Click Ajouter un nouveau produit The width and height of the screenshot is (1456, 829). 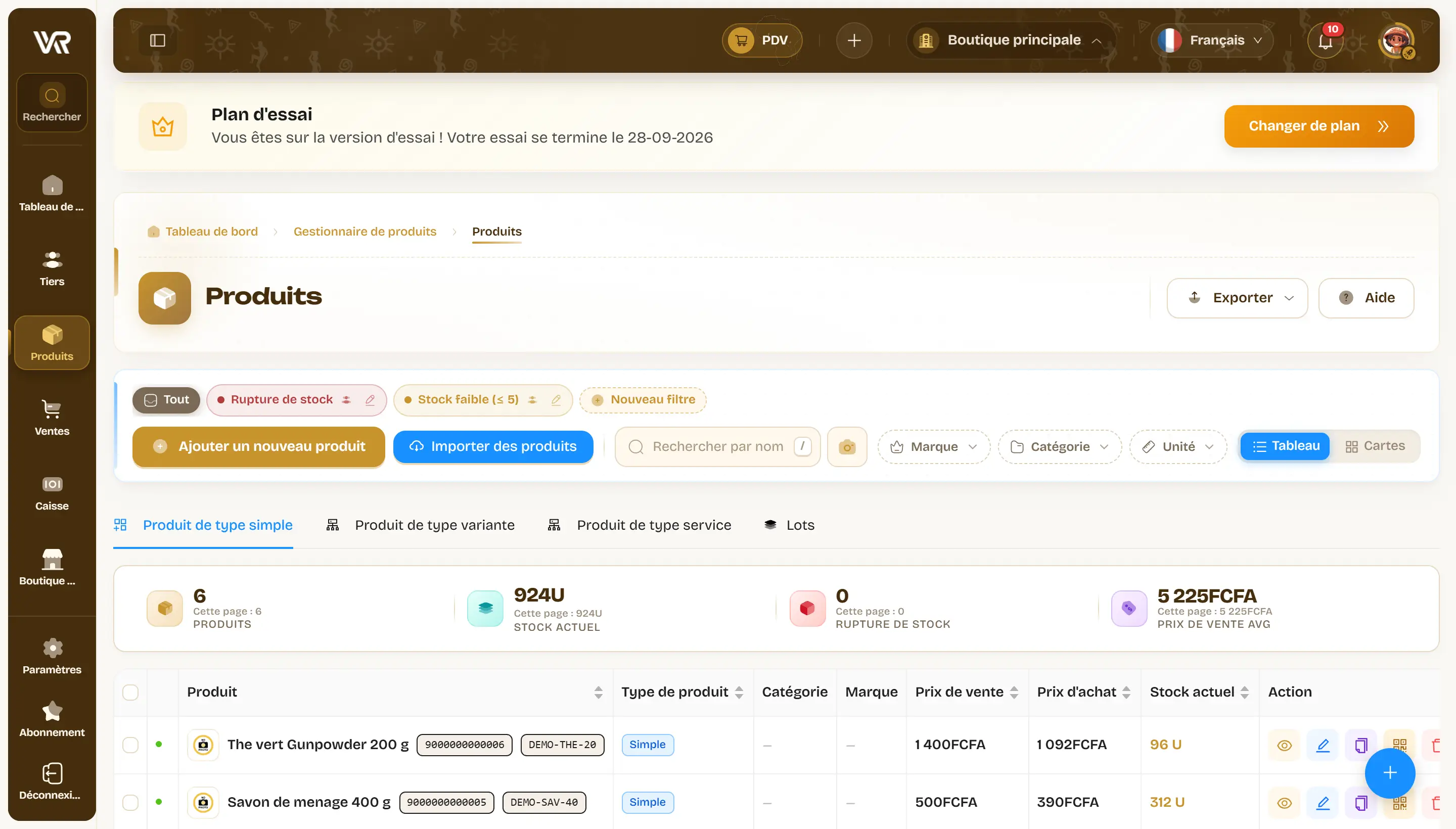[x=258, y=447]
